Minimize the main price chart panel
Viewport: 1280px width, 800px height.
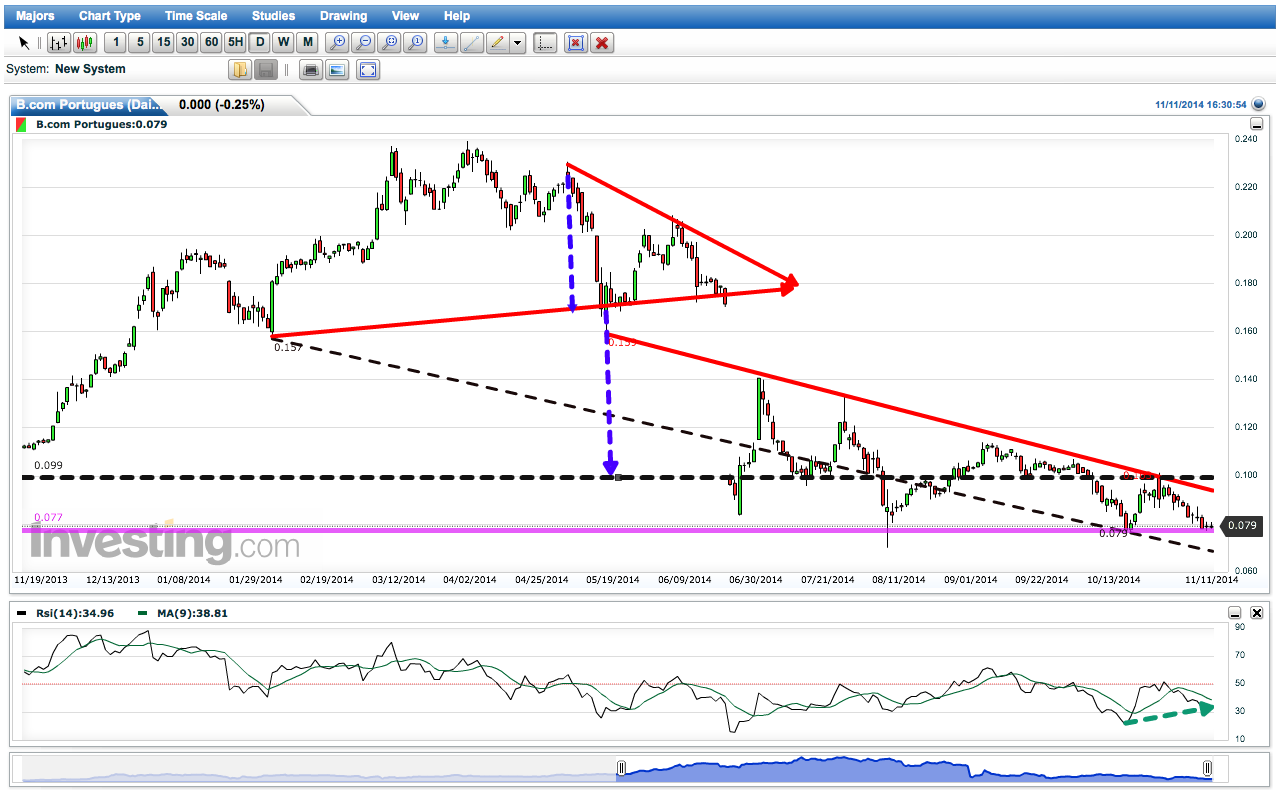point(1256,123)
